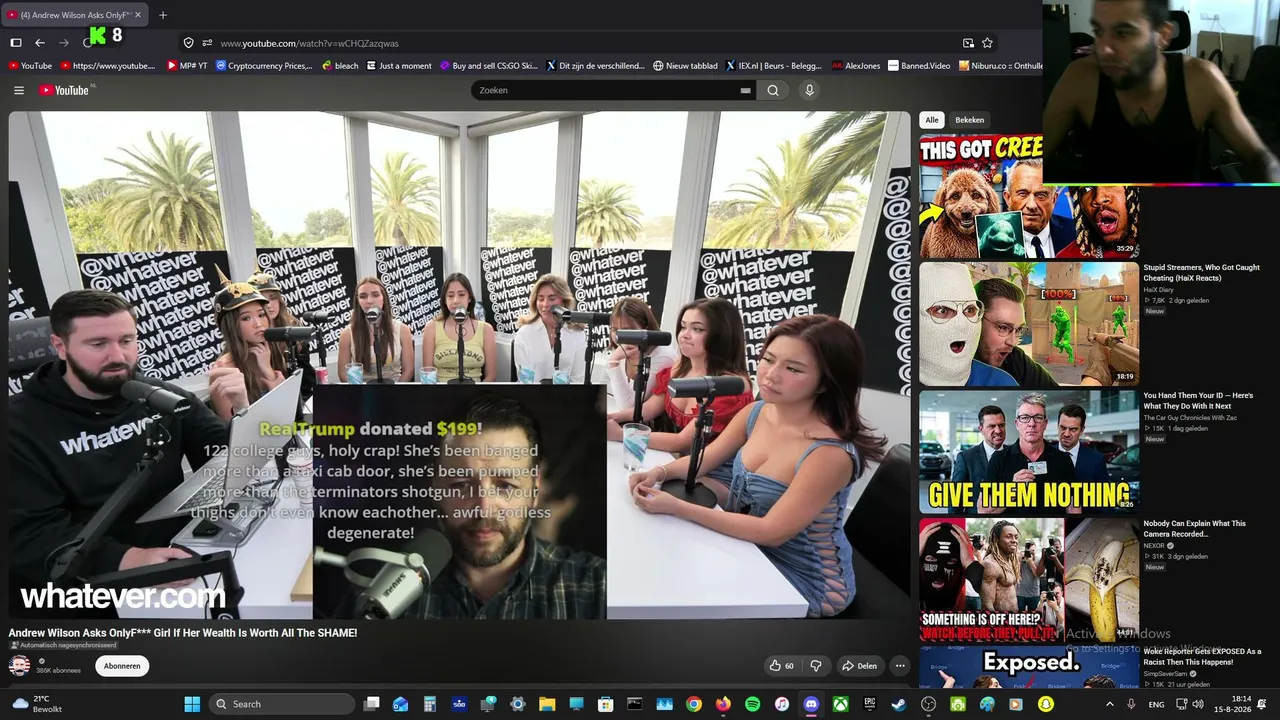Open the 'AlexJones' bookmark
Viewport: 1280px width, 720px height.
click(x=856, y=66)
